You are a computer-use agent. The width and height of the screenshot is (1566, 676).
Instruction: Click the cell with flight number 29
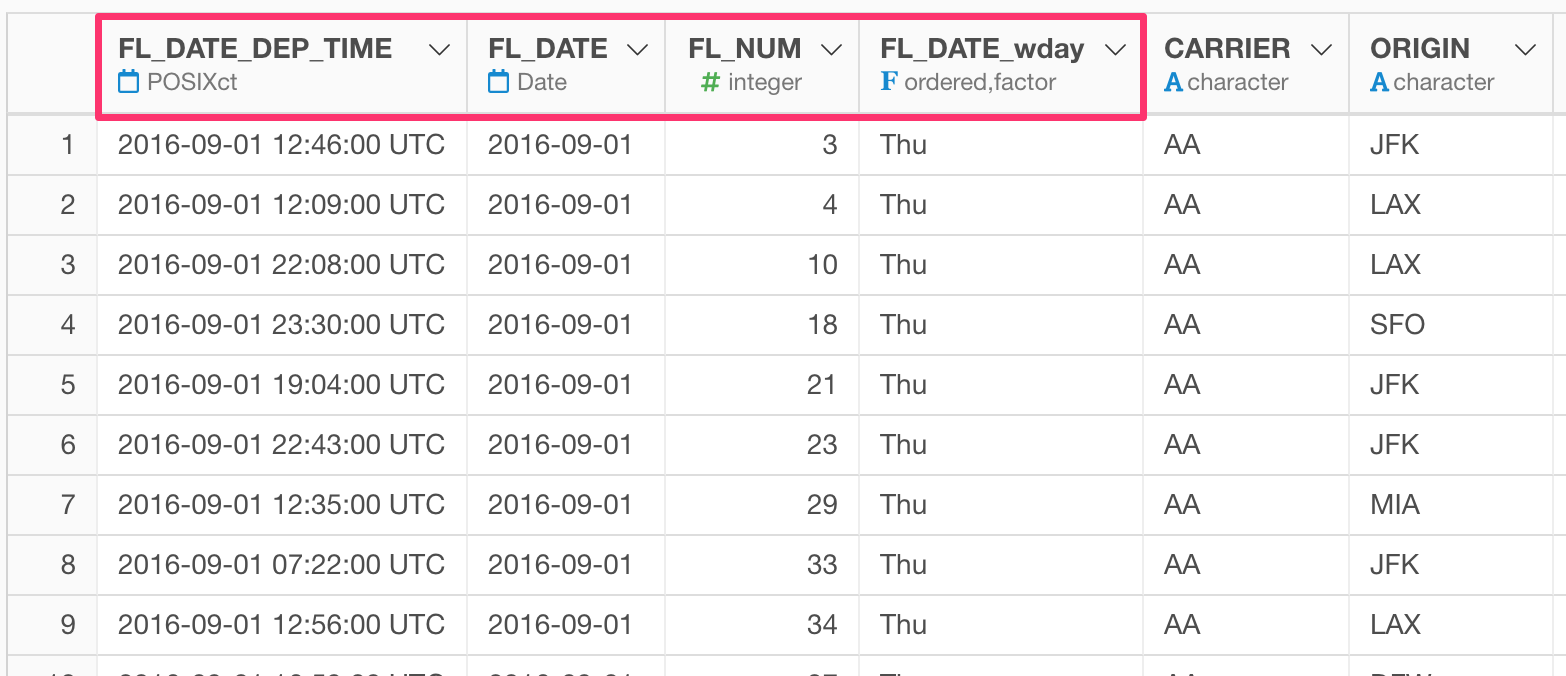pos(762,505)
